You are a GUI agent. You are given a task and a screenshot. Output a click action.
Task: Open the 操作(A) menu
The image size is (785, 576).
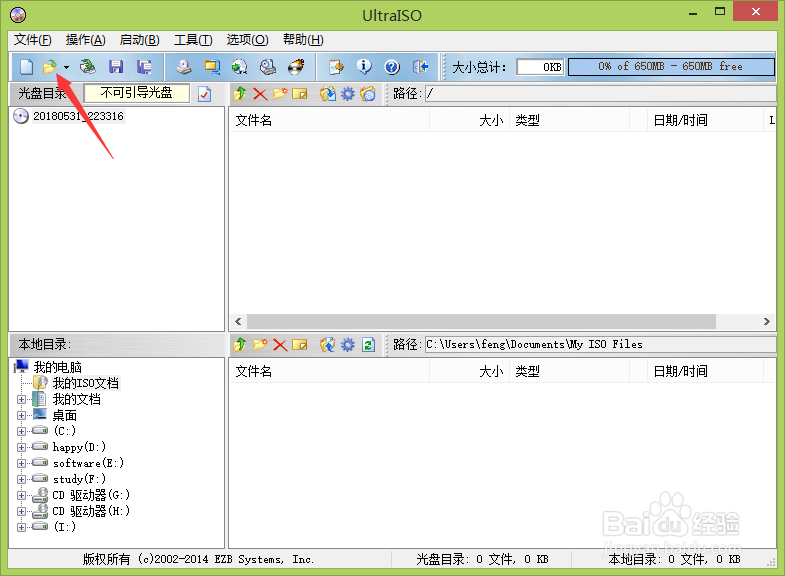point(86,40)
